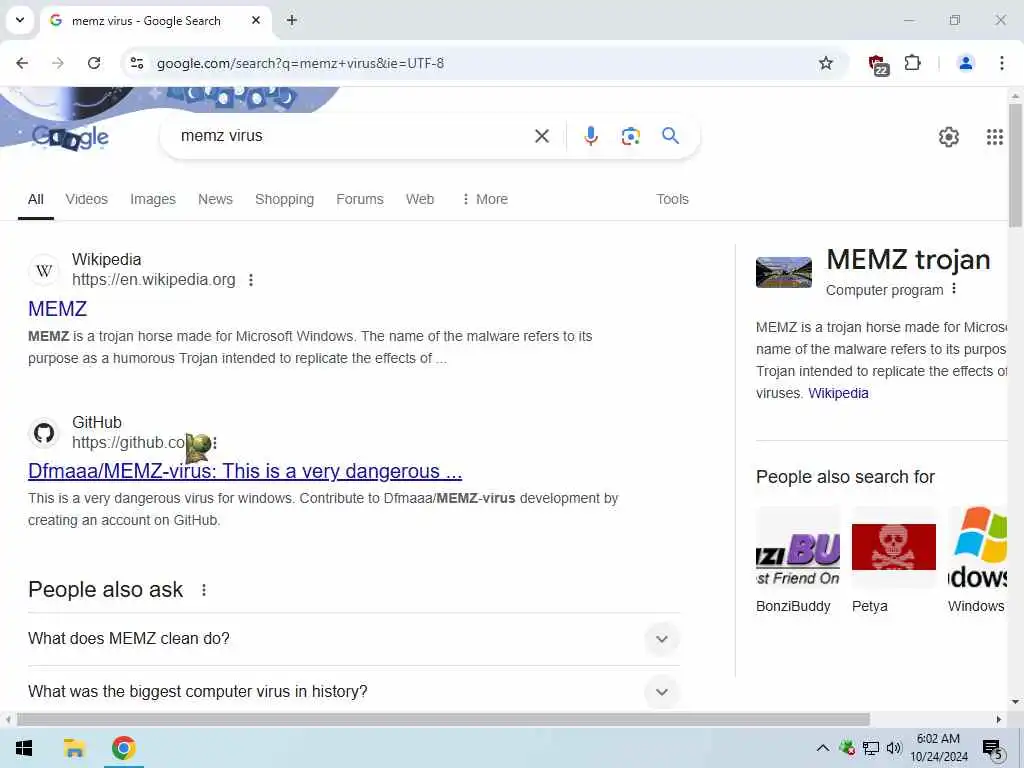Open the Dfmaaa/MEMZ-virus GitHub link

(x=245, y=472)
